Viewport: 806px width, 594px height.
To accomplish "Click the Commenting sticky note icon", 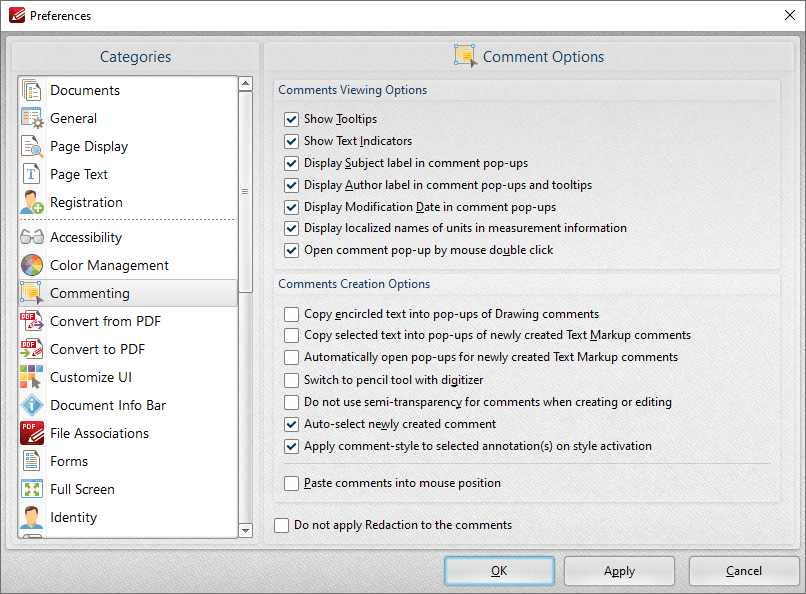I will click(31, 293).
